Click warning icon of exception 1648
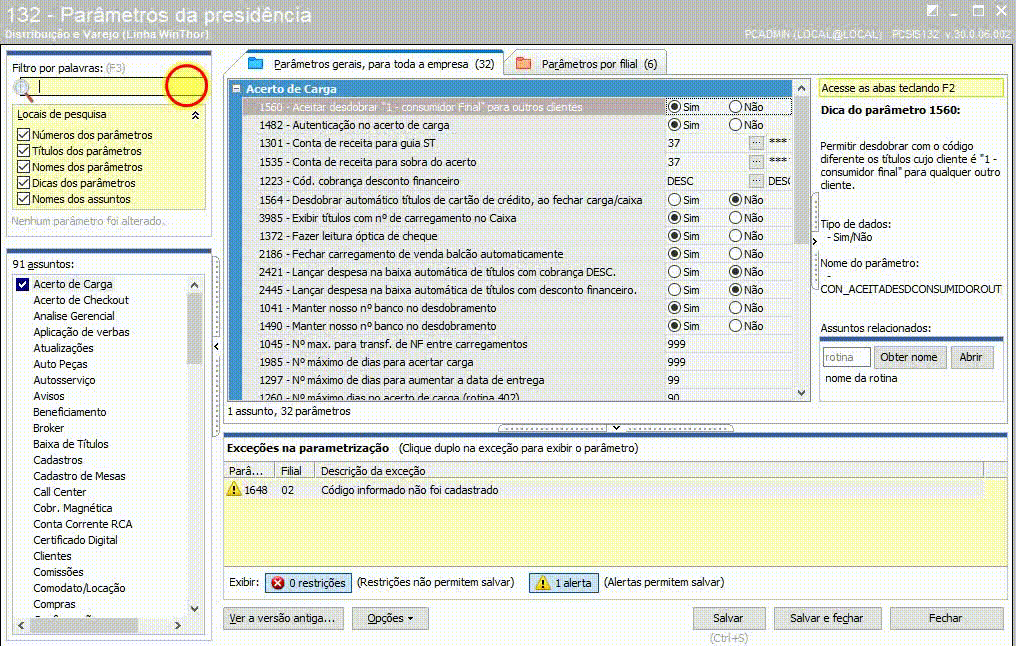Image resolution: width=1016 pixels, height=646 pixels. 233,489
